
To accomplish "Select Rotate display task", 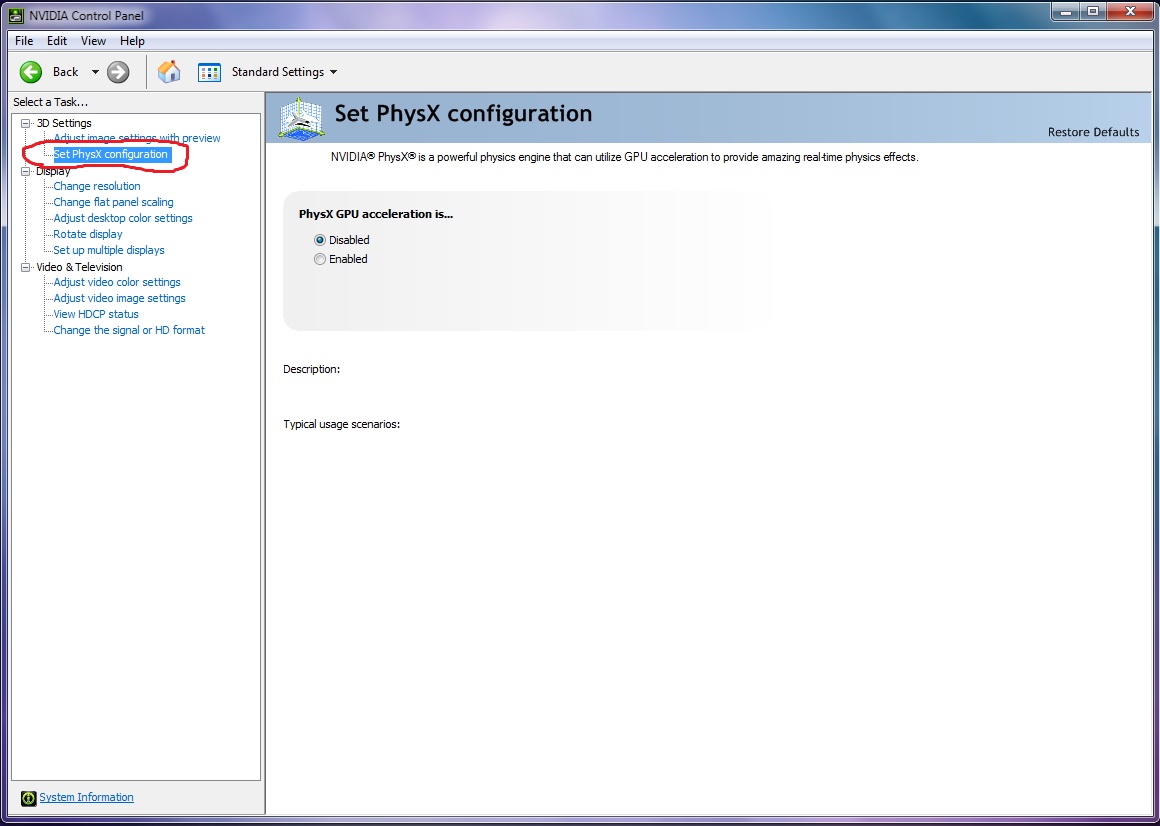I will [88, 234].
